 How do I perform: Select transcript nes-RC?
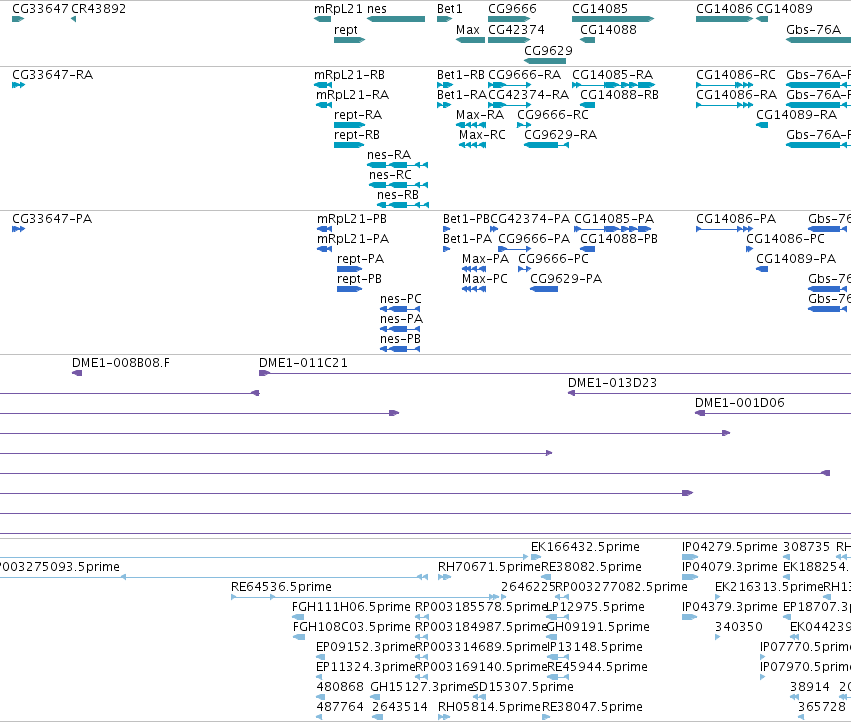pyautogui.click(x=390, y=175)
